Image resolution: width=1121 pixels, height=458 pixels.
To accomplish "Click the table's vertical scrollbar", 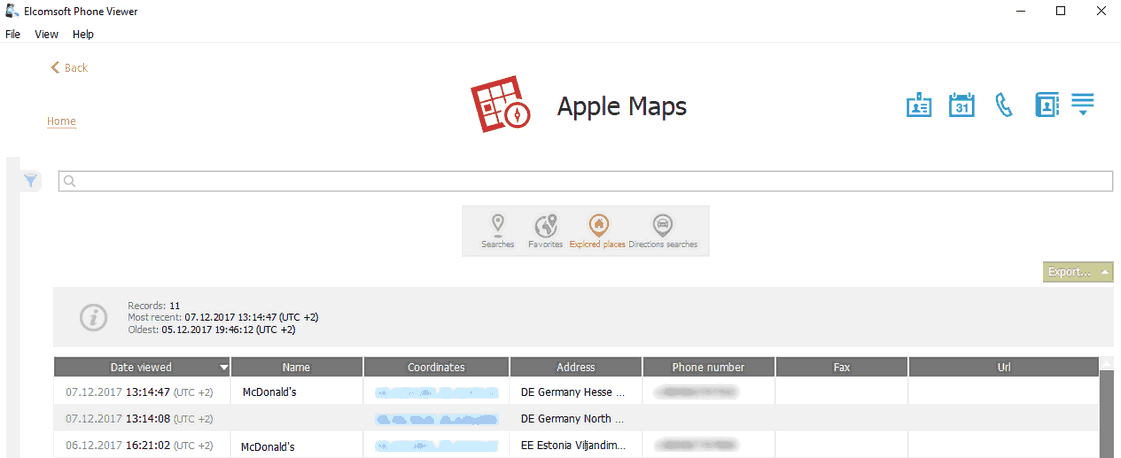I will coord(1106,410).
